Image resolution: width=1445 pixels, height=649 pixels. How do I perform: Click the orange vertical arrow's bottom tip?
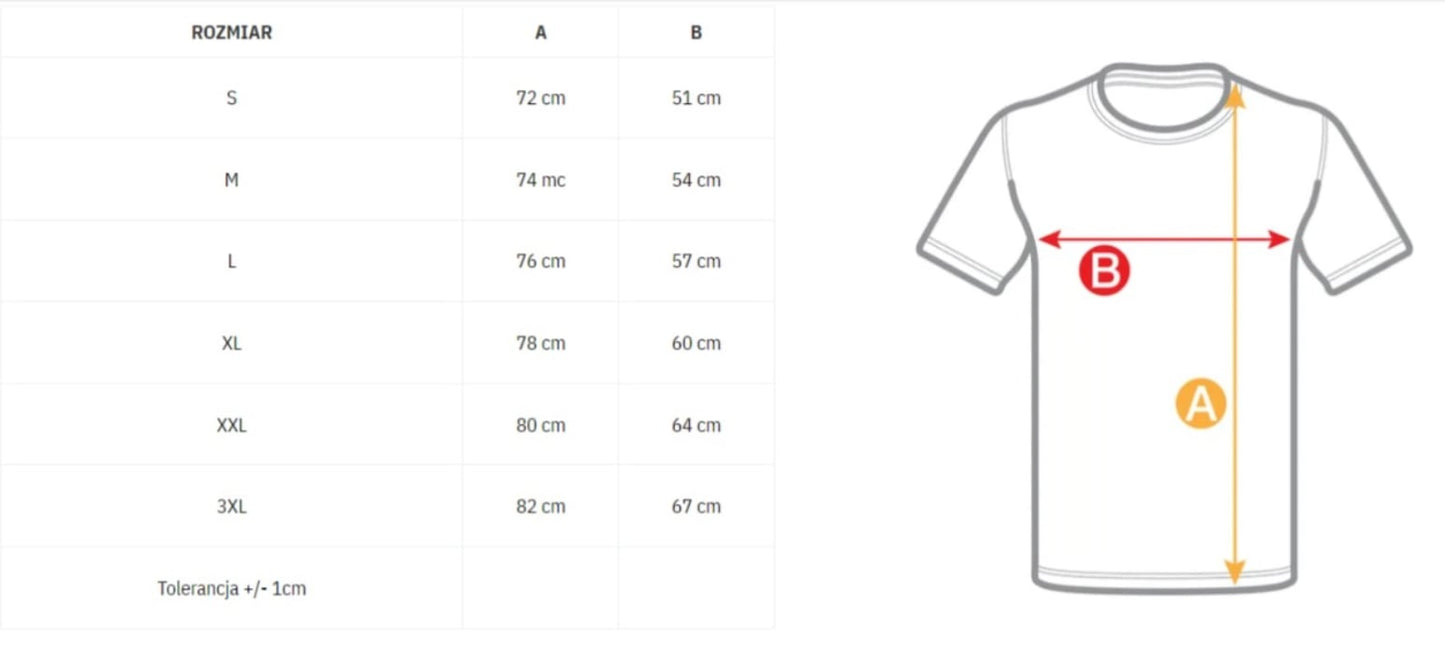[x=1235, y=575]
